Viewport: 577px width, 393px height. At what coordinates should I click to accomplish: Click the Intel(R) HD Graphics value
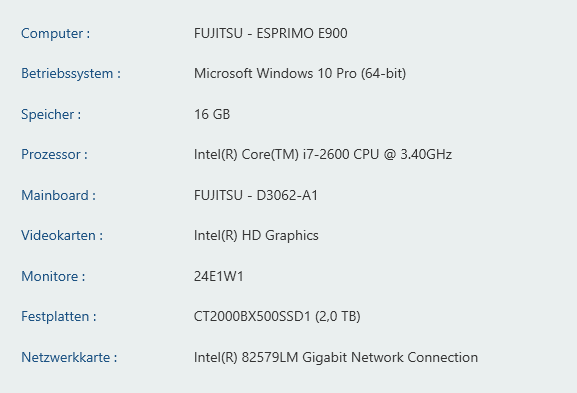point(256,236)
